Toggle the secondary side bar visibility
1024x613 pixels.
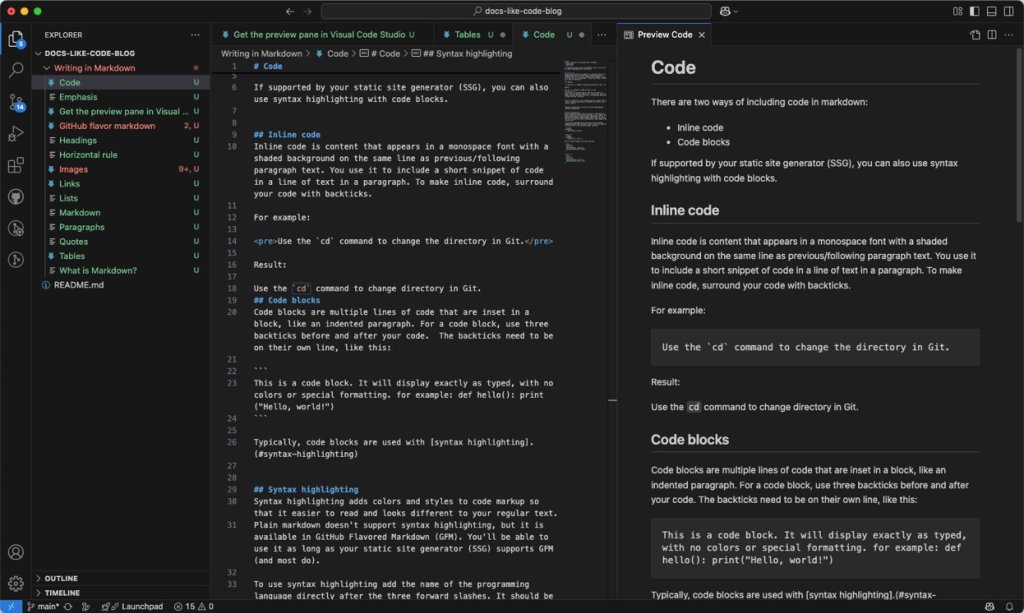(1009, 11)
